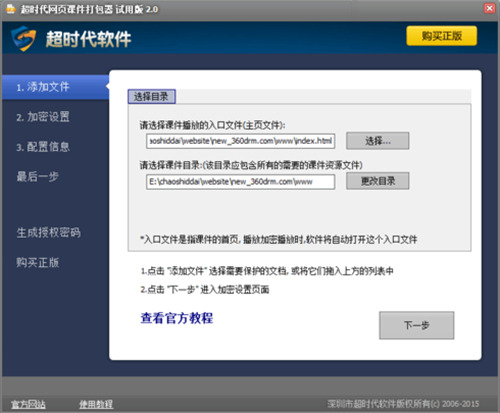Go to step 2. 加密设置
This screenshot has height=413, width=500.
[43, 117]
